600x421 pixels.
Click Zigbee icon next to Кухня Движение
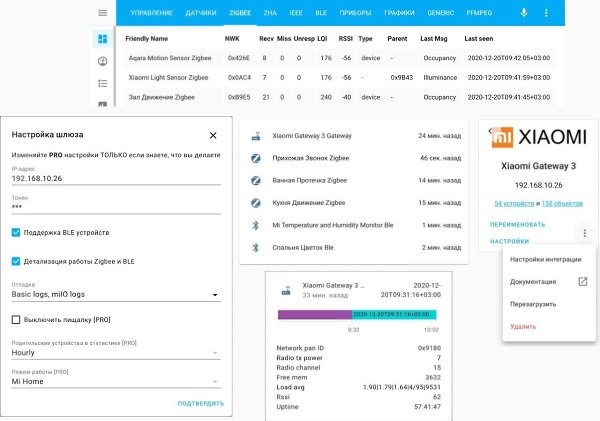(256, 202)
